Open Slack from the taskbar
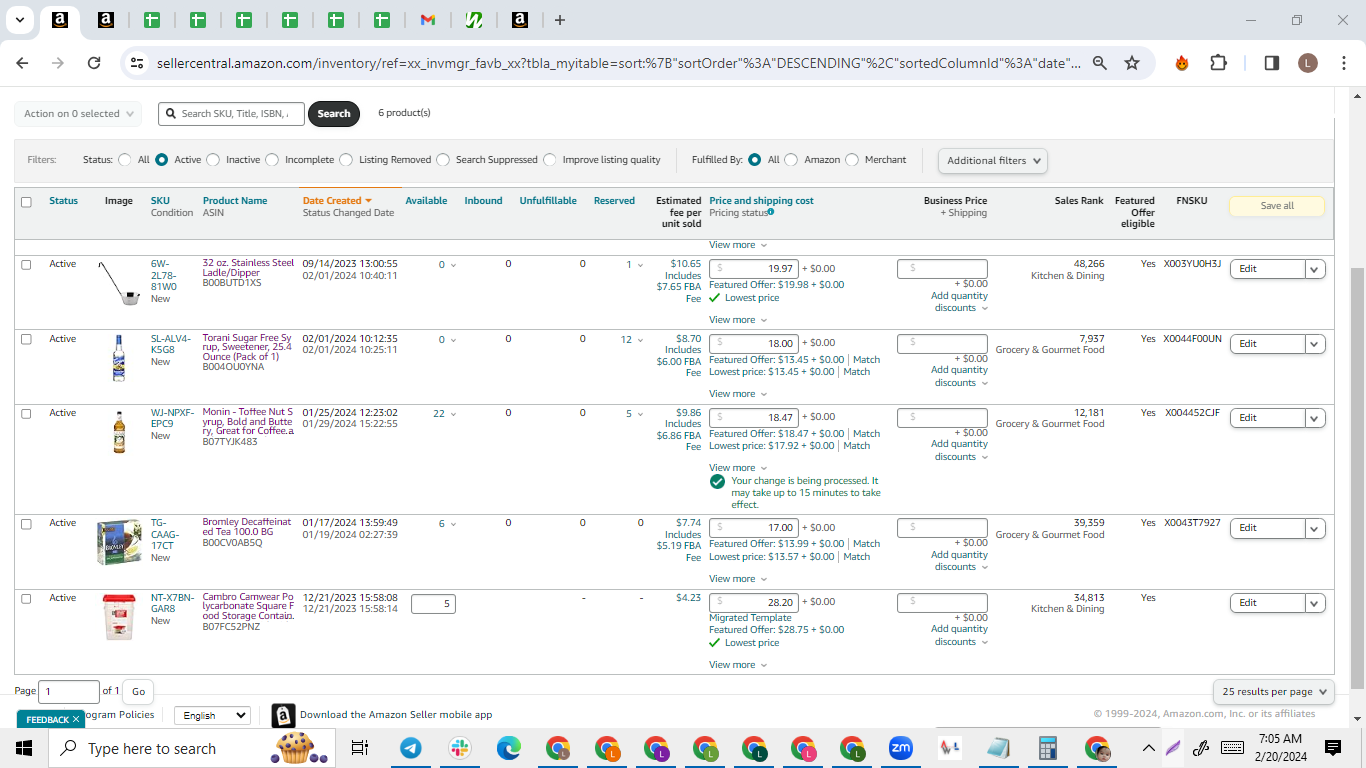This screenshot has height=768, width=1366. pyautogui.click(x=460, y=748)
